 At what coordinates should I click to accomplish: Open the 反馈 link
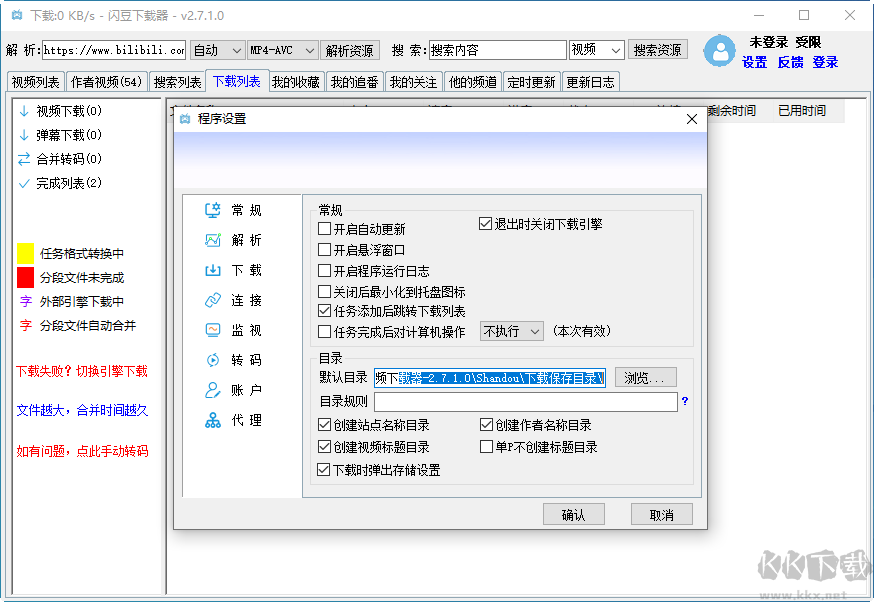click(790, 62)
